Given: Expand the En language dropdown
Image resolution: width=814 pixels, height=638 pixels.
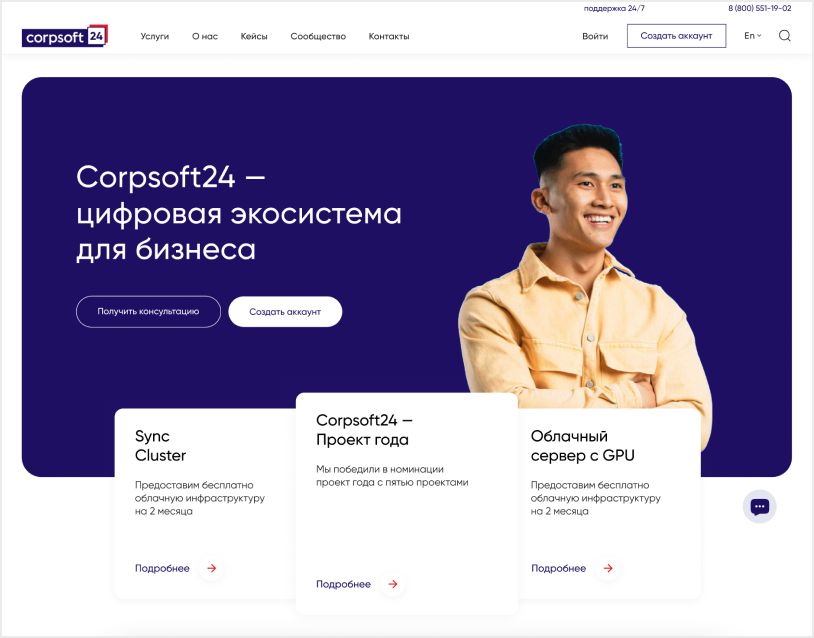Looking at the screenshot, I should [752, 36].
